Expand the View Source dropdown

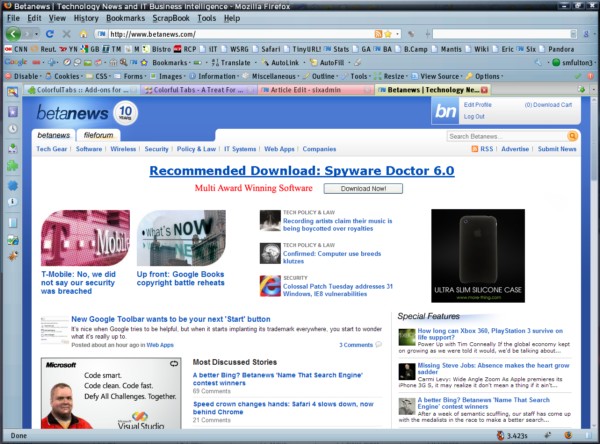tap(437, 76)
